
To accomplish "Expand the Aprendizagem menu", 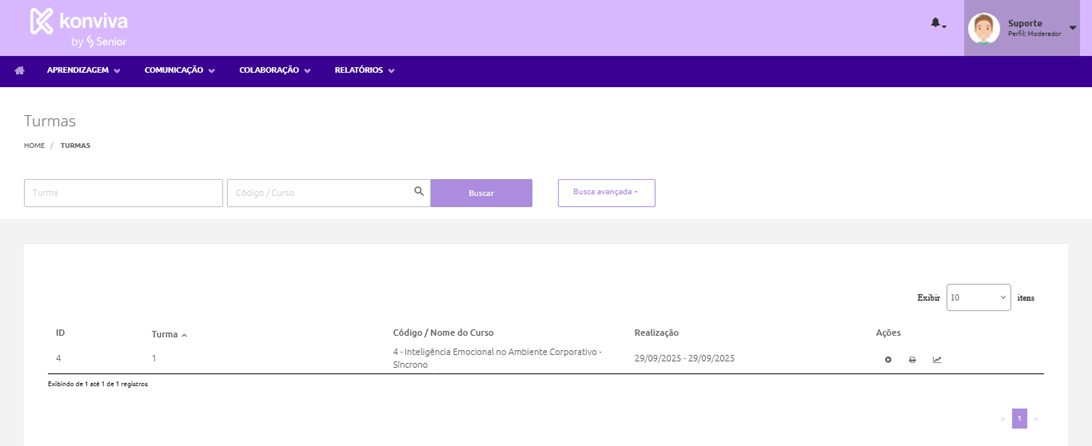I will [83, 71].
